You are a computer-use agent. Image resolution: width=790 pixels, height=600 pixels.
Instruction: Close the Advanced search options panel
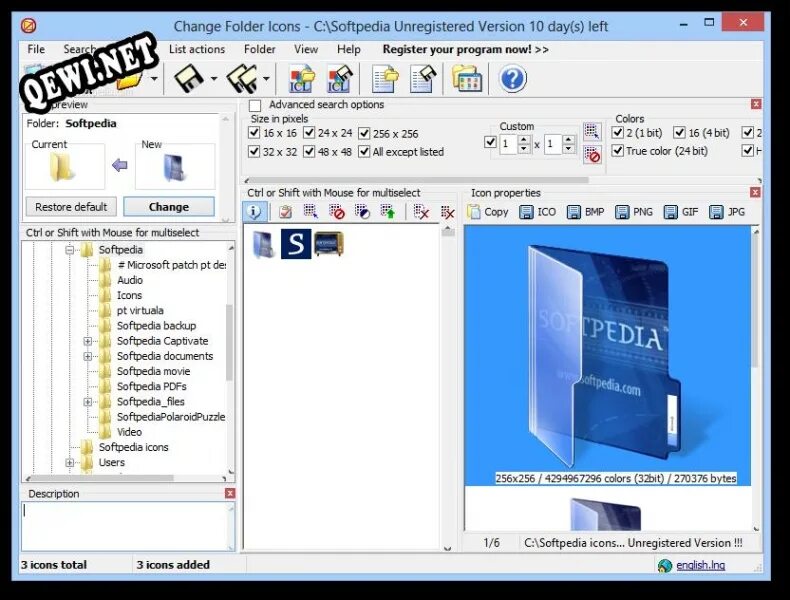pyautogui.click(x=756, y=104)
